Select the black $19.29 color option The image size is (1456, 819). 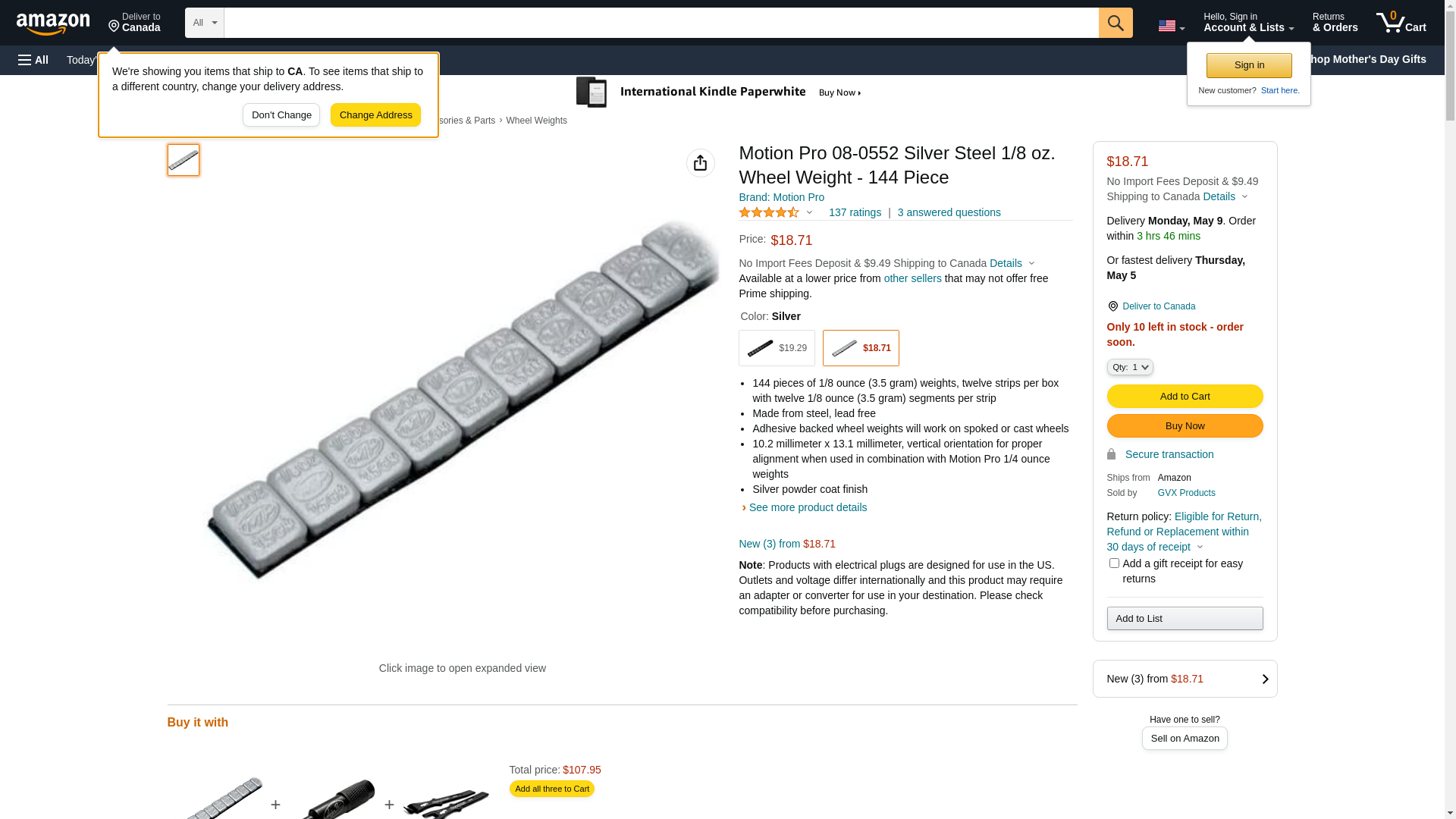click(x=777, y=348)
